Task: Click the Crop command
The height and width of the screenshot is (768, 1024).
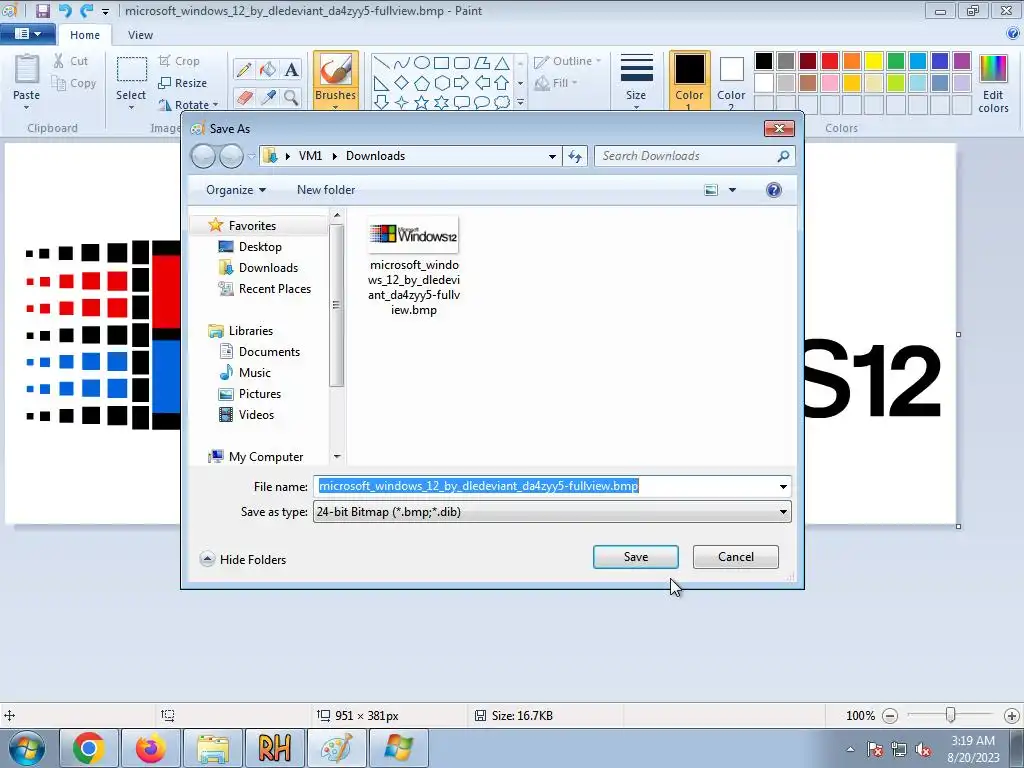Action: [x=179, y=61]
